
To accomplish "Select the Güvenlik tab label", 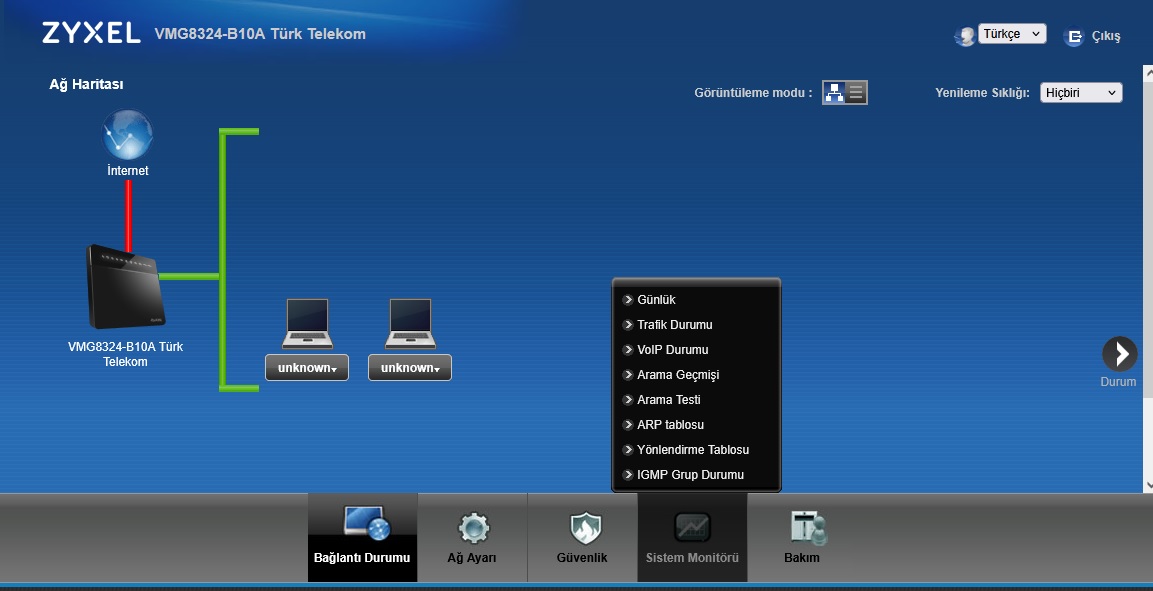I will tap(582, 558).
